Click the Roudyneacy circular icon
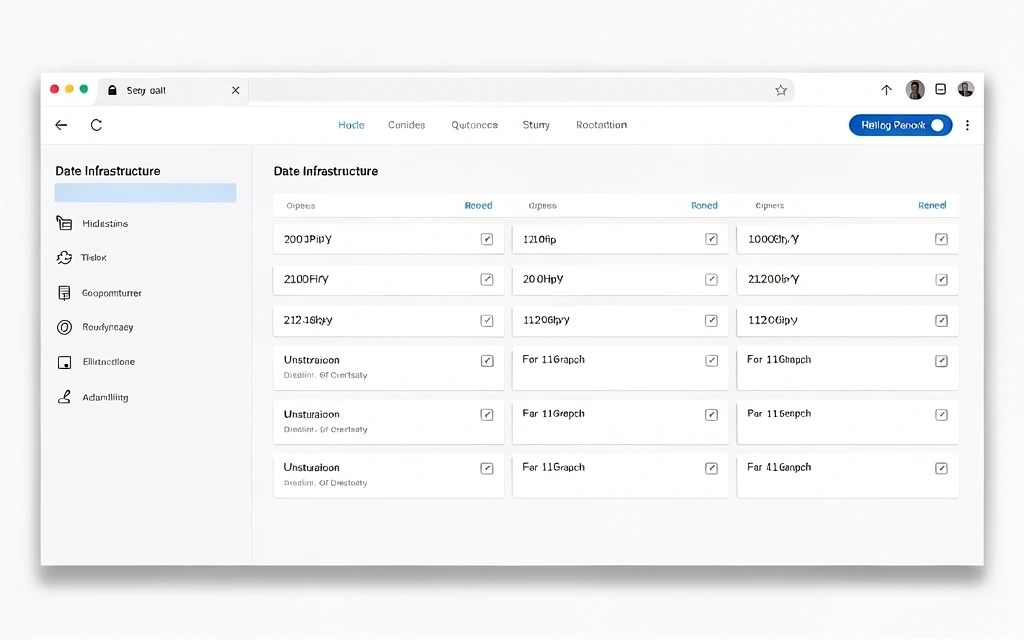The height and width of the screenshot is (640, 1024). click(64, 327)
